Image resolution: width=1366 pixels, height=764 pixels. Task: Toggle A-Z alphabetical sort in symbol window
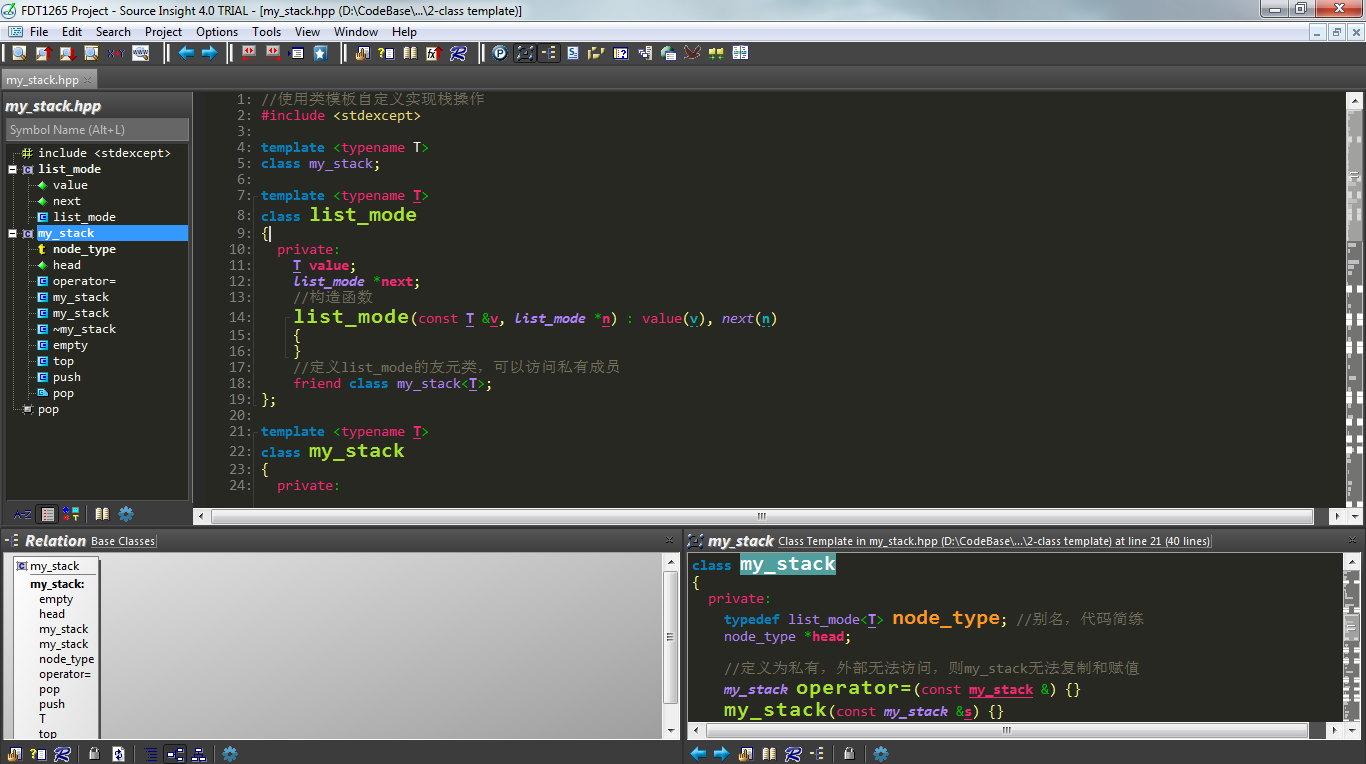22,514
